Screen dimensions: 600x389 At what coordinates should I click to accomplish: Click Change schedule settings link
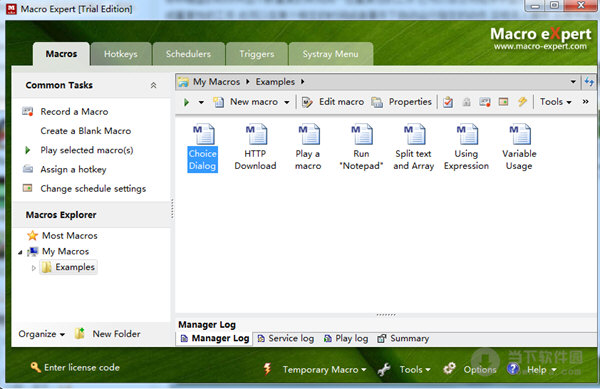(93, 188)
